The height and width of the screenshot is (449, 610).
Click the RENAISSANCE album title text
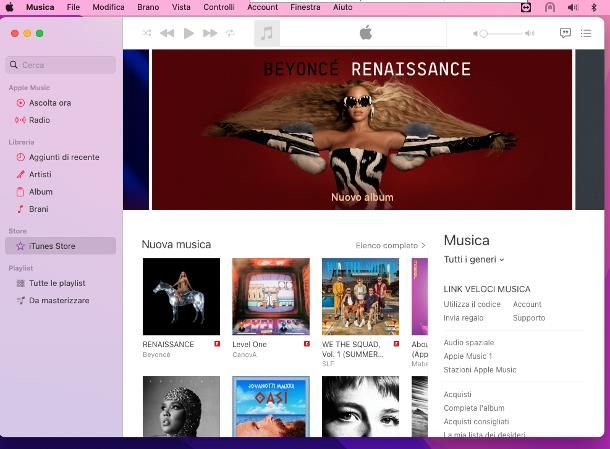click(168, 344)
